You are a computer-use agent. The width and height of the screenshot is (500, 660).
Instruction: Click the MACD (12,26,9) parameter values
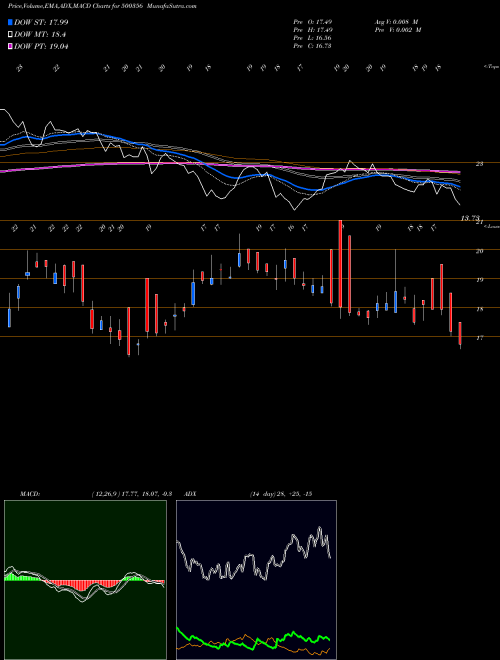click(131, 494)
